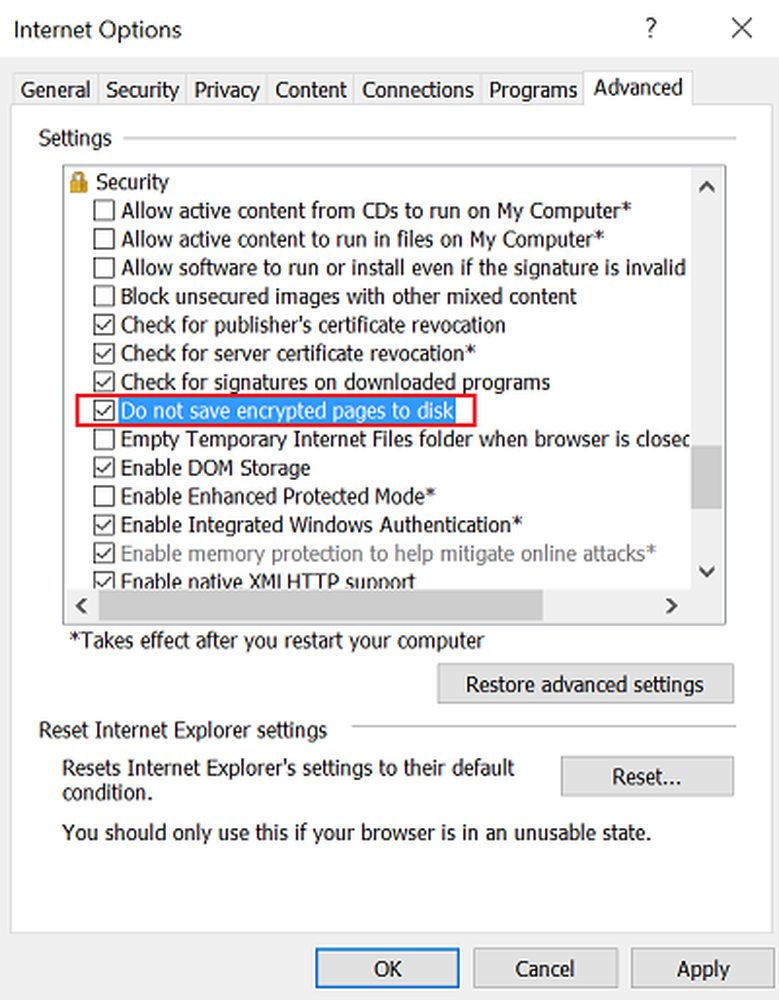The width and height of the screenshot is (779, 1000).
Task: Open the Privacy tab
Action: (227, 90)
